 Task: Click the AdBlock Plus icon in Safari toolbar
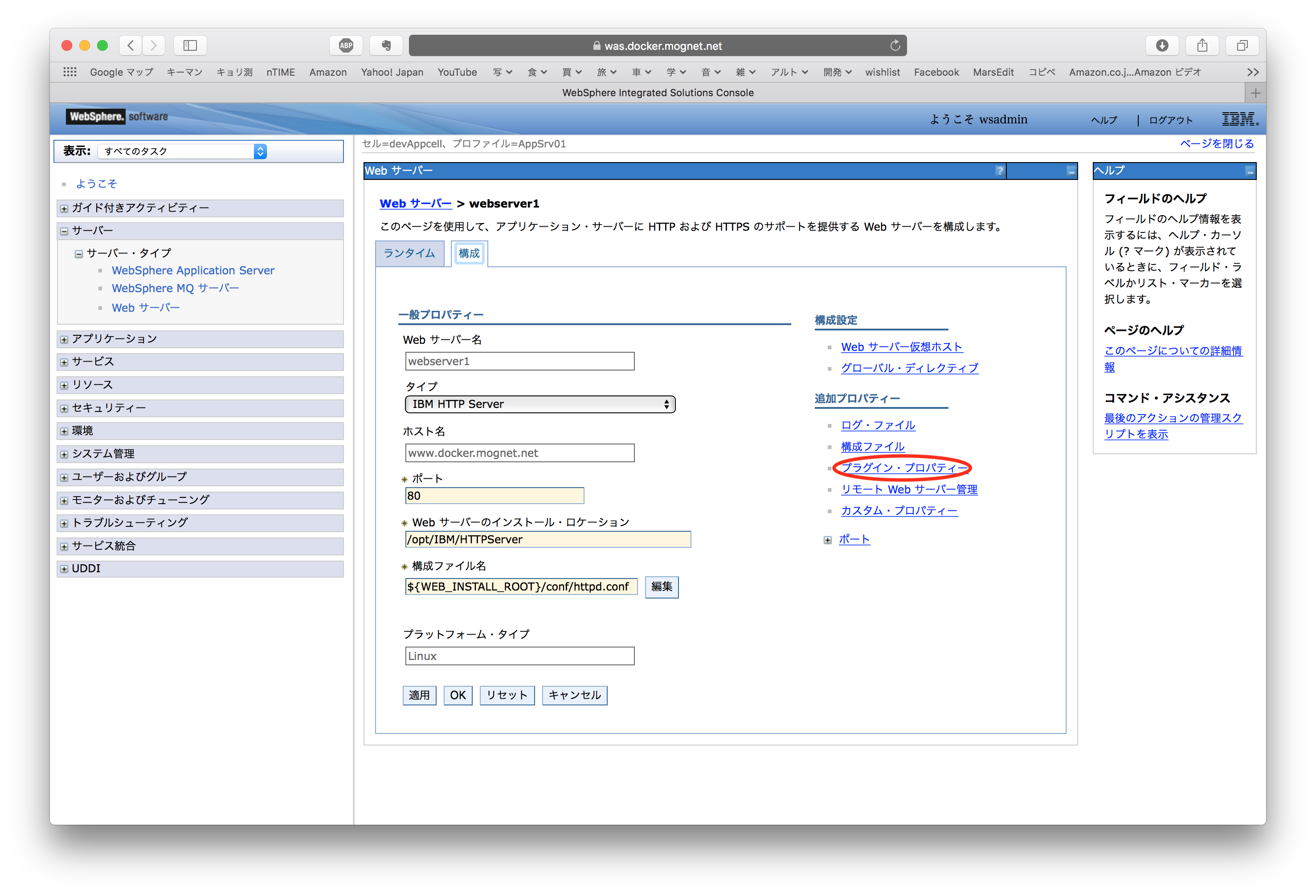[x=346, y=45]
